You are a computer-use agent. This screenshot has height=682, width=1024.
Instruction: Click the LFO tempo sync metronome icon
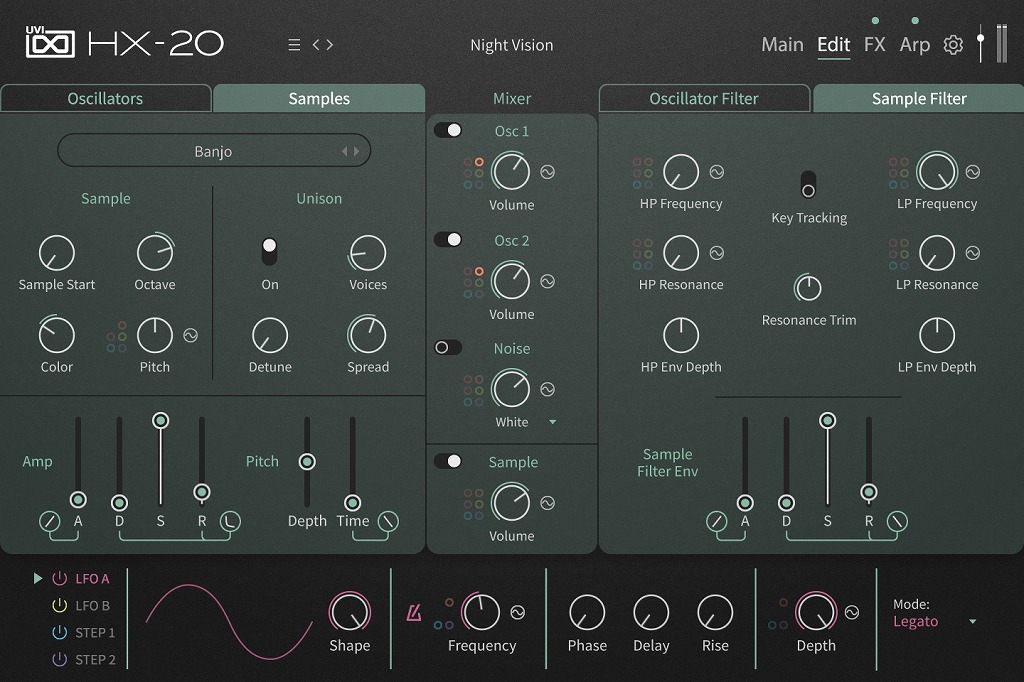pos(413,613)
